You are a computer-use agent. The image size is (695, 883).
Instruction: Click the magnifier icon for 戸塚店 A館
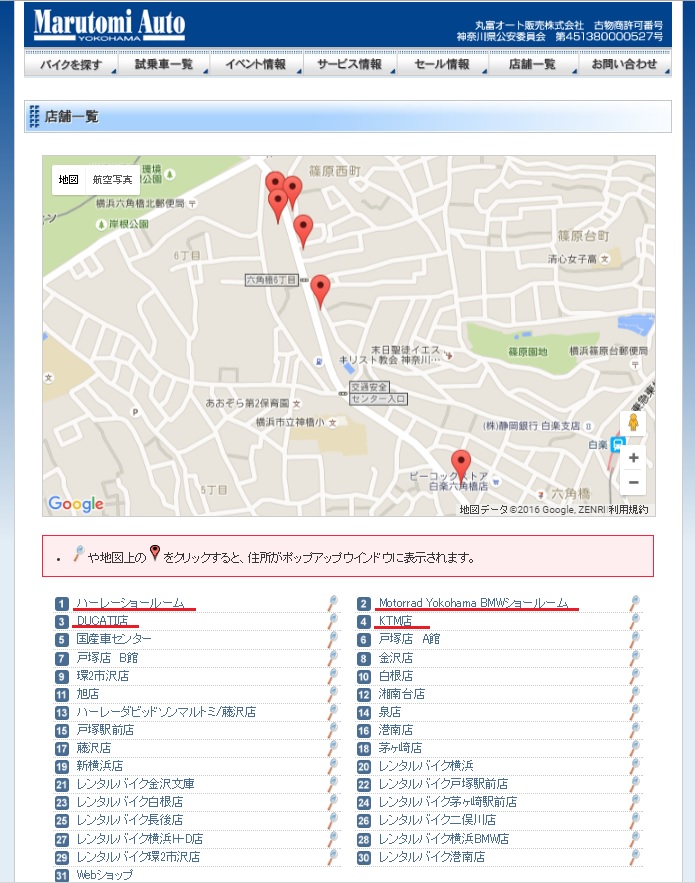[x=635, y=639]
